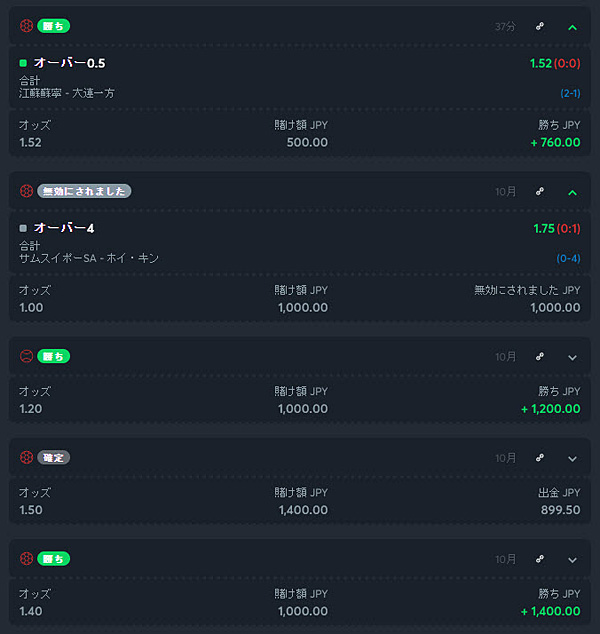
Task: Copy link of the 1.52 odds bet
Action: pos(540,26)
